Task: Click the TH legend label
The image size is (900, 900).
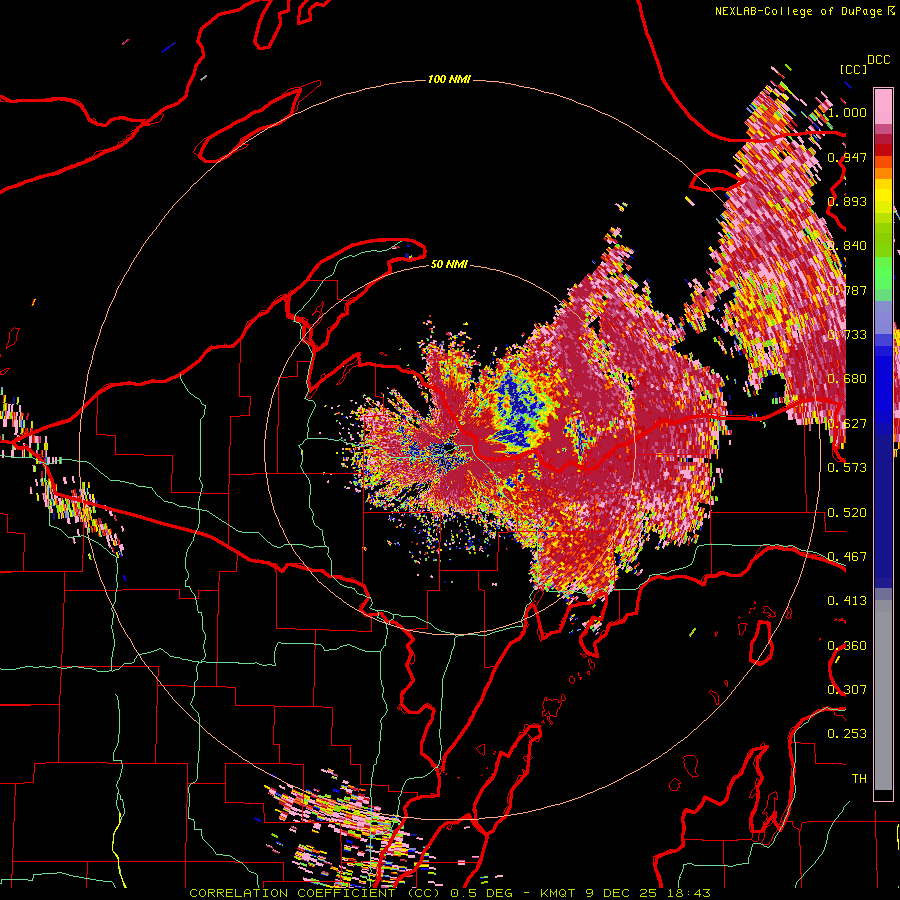Action: (859, 779)
